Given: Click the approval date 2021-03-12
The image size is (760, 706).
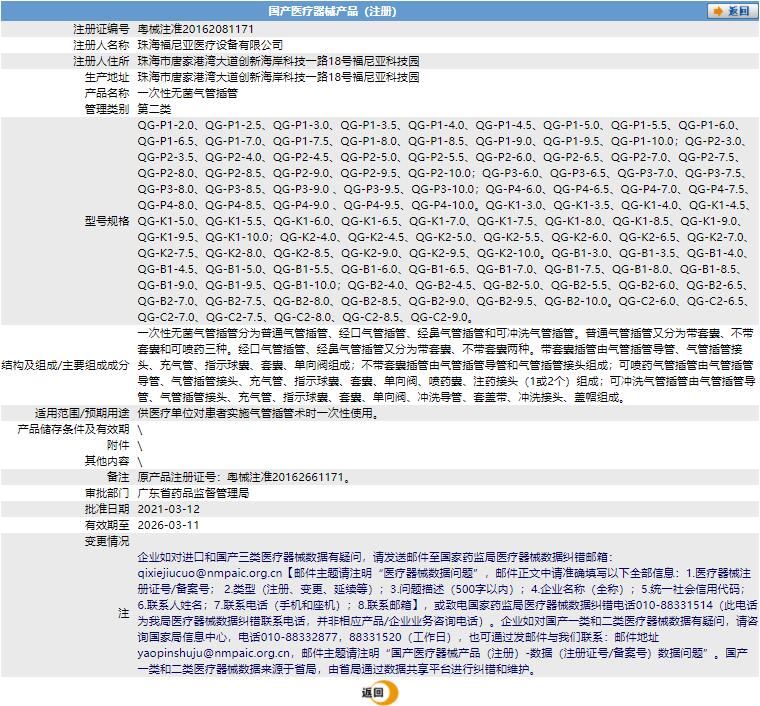Looking at the screenshot, I should 168,509.
